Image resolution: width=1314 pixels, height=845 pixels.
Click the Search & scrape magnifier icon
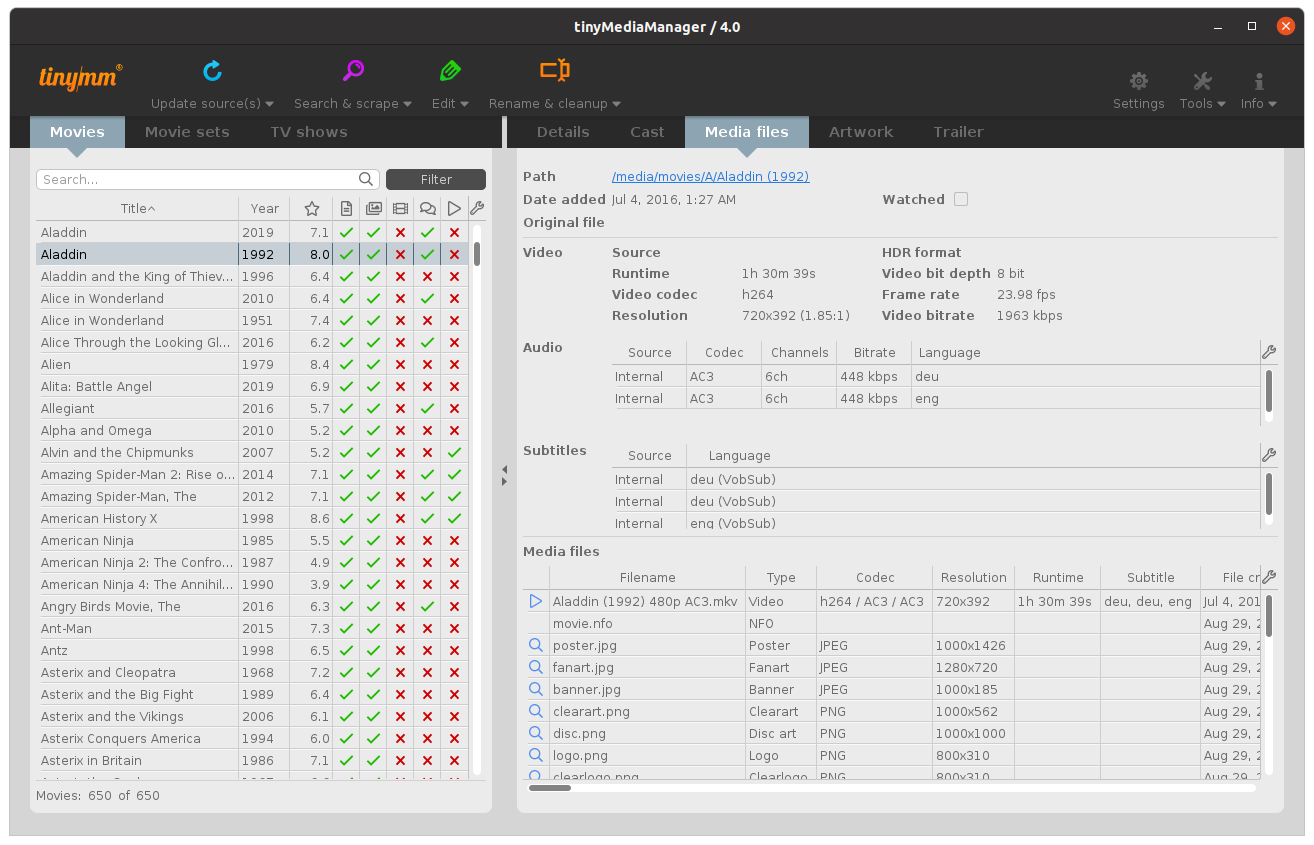[353, 71]
